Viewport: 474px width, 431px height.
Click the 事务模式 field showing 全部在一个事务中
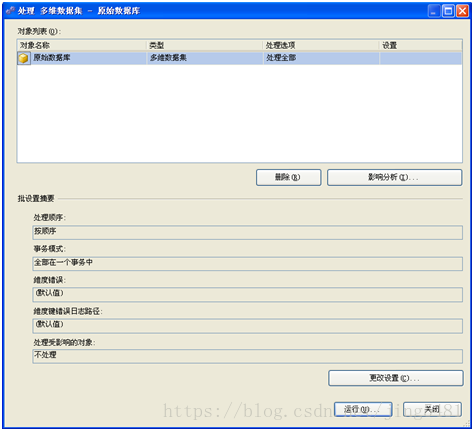[x=248, y=264]
